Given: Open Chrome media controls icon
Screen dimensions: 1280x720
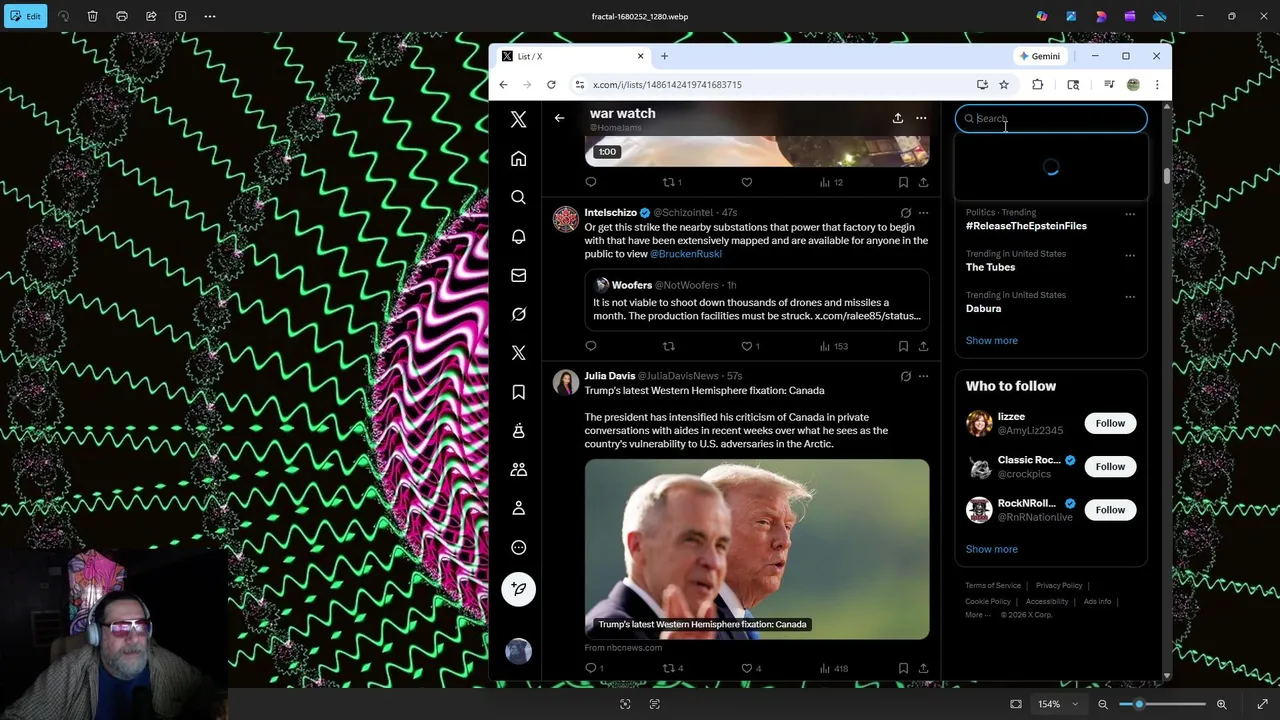Looking at the screenshot, I should point(1109,85).
